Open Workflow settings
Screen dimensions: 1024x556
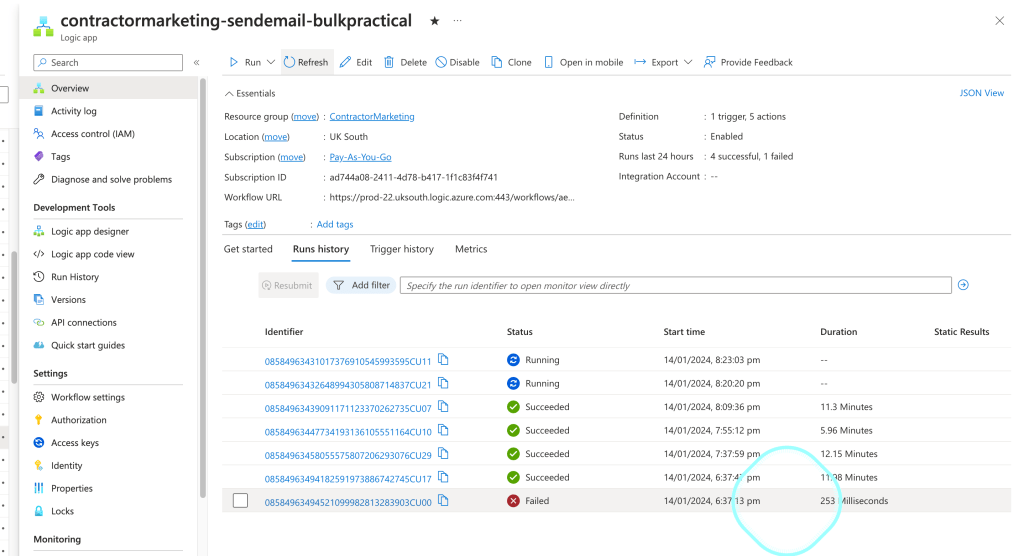point(88,397)
